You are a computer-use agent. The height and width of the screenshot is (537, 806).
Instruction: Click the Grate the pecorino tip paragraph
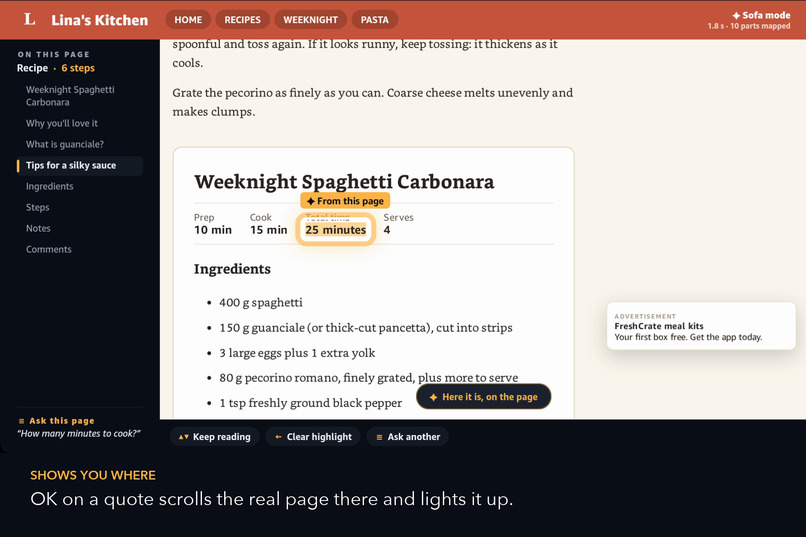(x=373, y=102)
